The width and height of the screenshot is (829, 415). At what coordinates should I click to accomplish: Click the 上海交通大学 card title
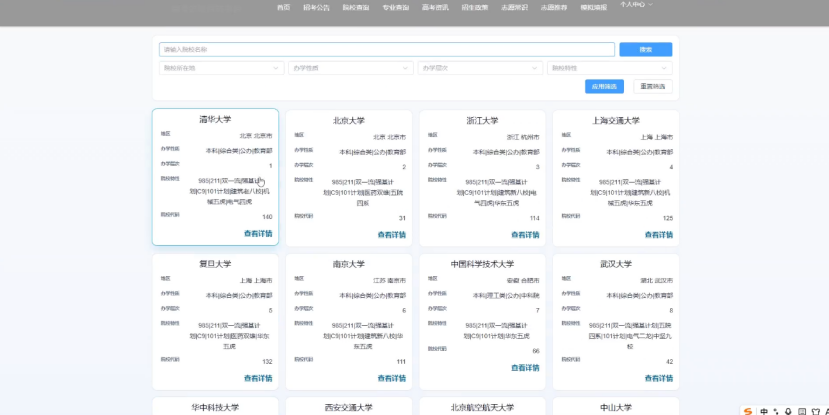click(616, 121)
